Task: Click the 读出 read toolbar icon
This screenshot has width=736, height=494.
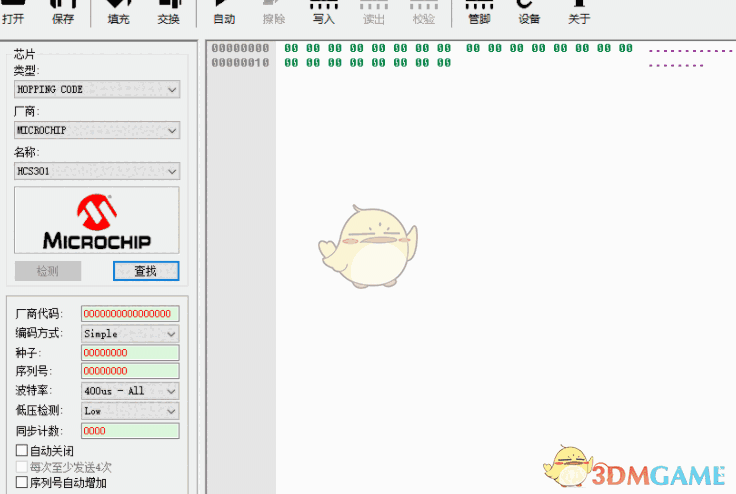Action: click(x=374, y=12)
